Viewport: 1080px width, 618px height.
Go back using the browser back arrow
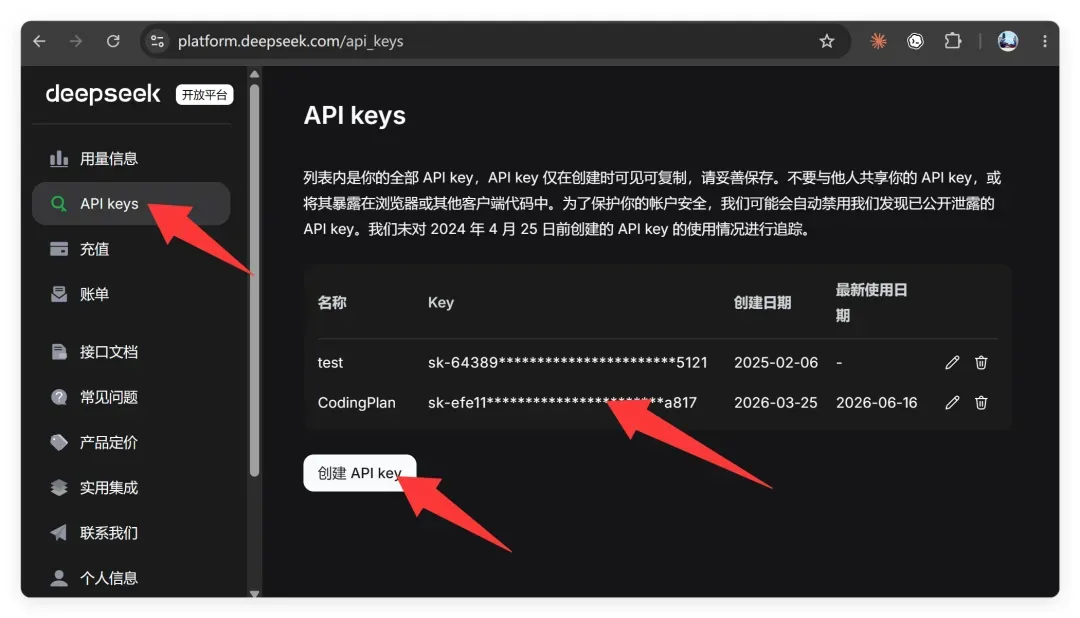[39, 41]
